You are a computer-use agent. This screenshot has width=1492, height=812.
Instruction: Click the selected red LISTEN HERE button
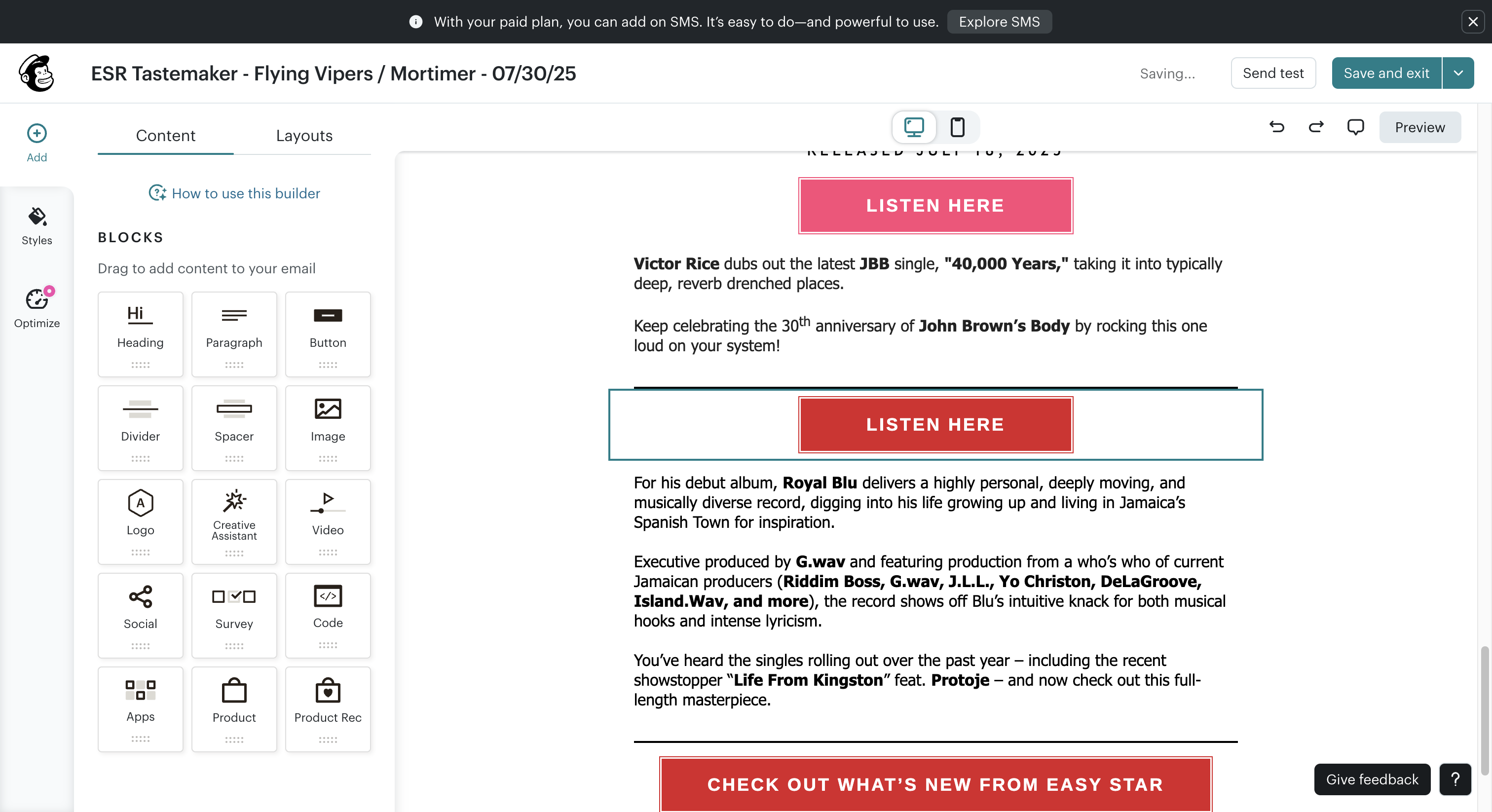click(x=935, y=425)
